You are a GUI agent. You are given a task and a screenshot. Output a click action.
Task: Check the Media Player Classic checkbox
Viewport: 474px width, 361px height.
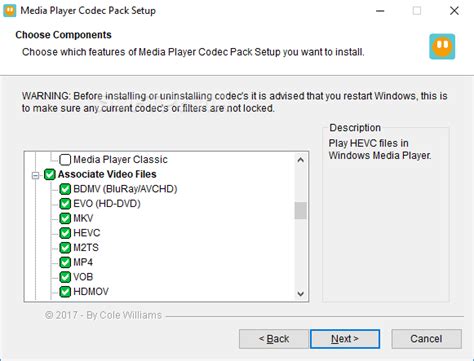pyautogui.click(x=65, y=160)
